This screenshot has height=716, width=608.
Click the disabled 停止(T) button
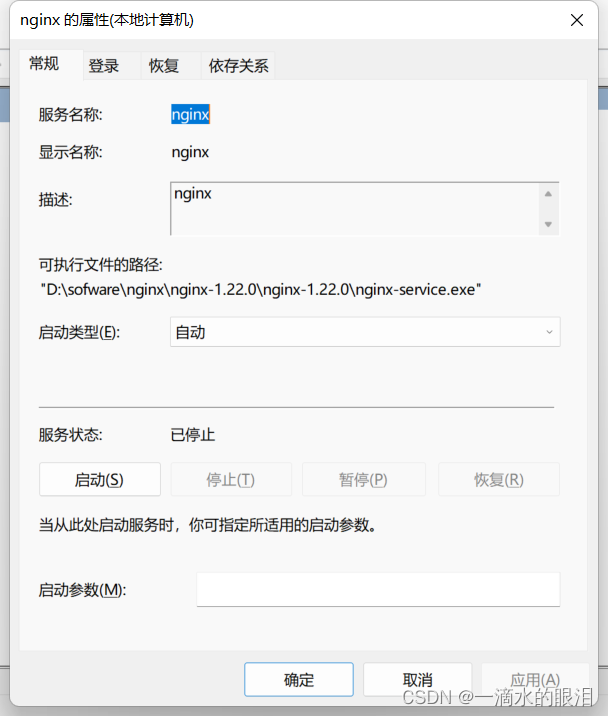231,479
